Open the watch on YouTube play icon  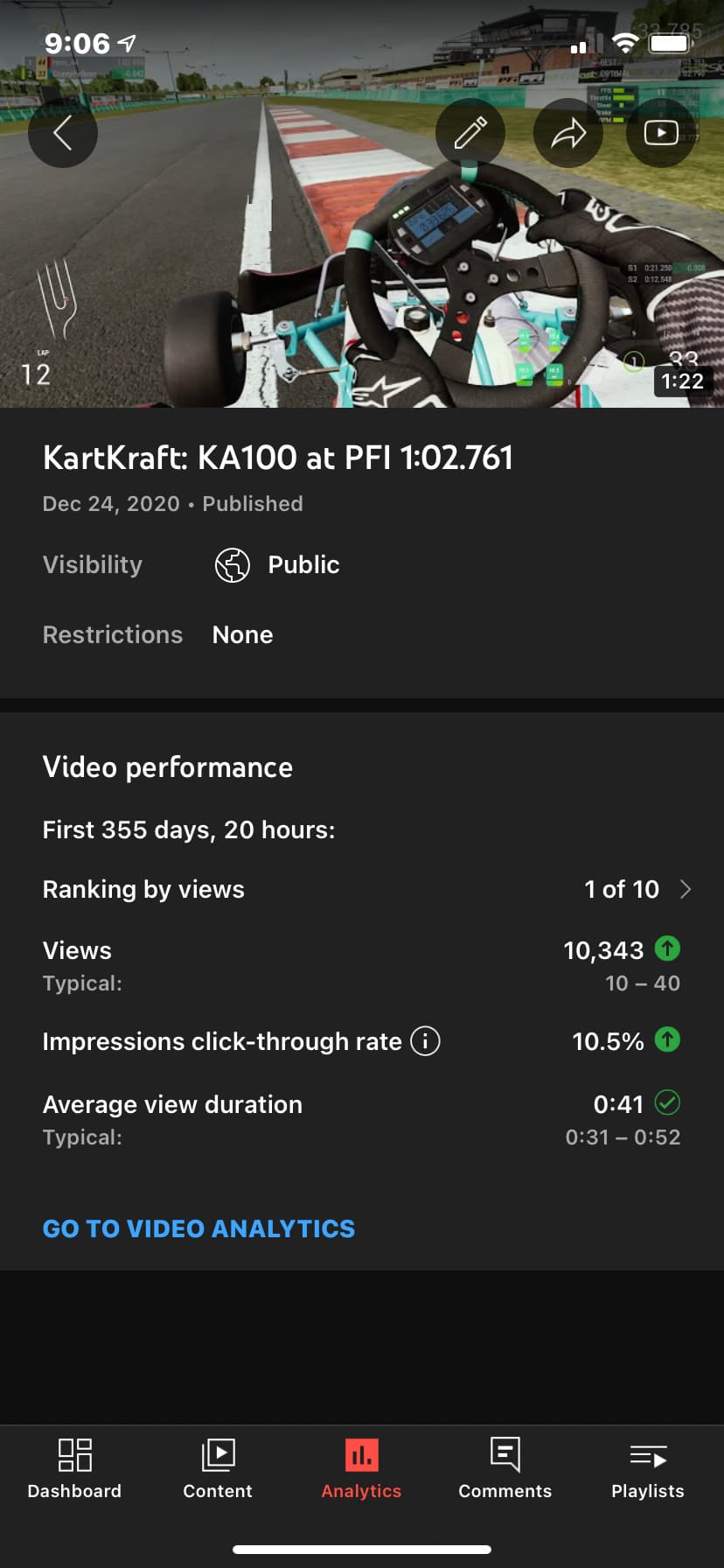tap(661, 133)
